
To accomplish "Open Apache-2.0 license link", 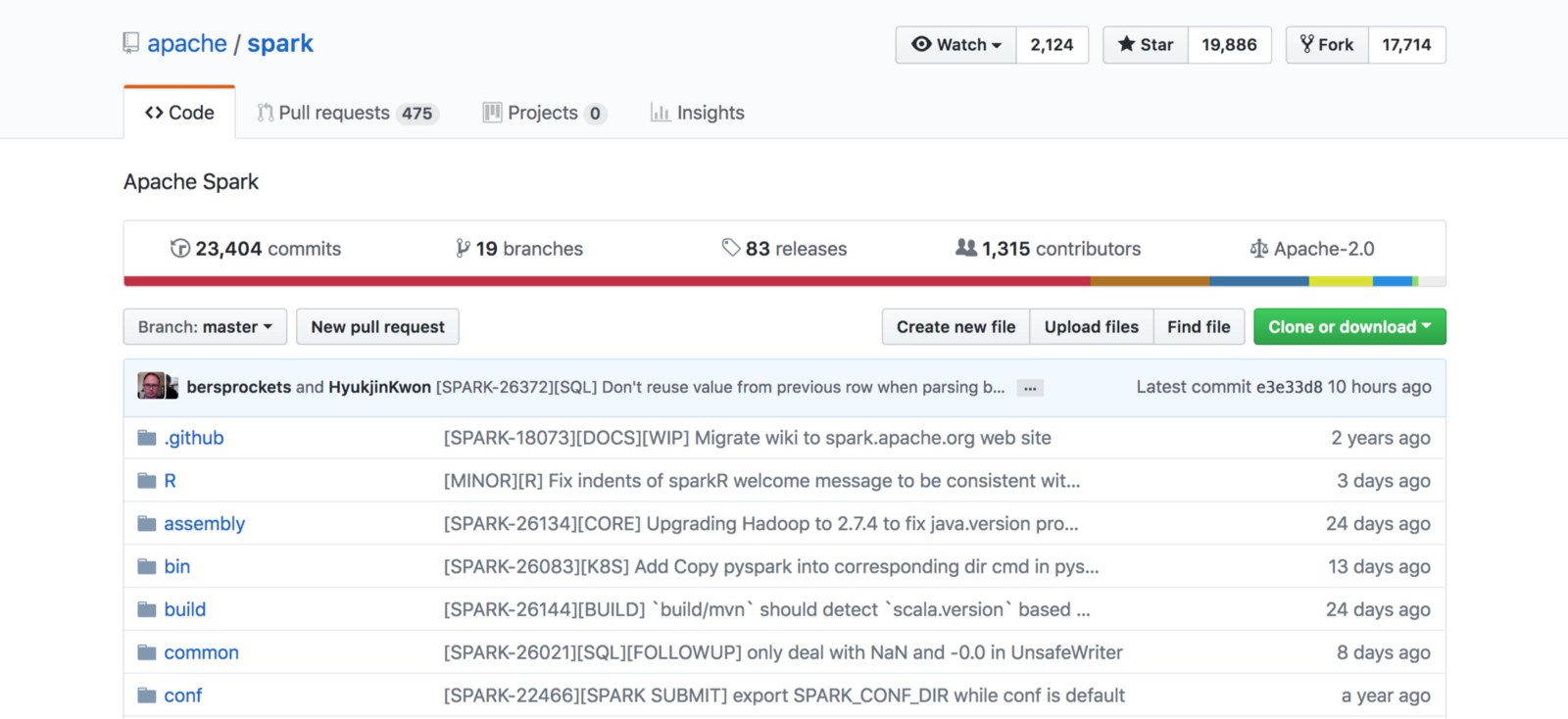I will coord(1312,249).
